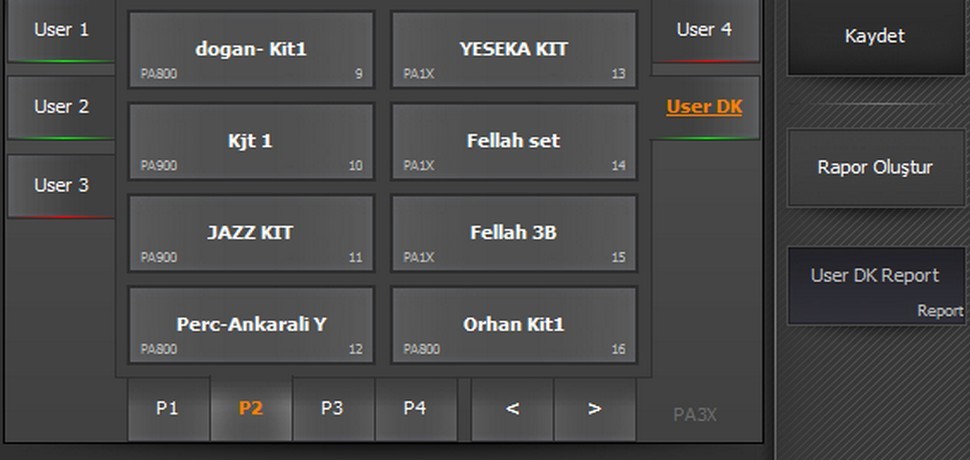This screenshot has height=460, width=970.
Task: Go to previous page with < arrow
Action: pos(512,408)
